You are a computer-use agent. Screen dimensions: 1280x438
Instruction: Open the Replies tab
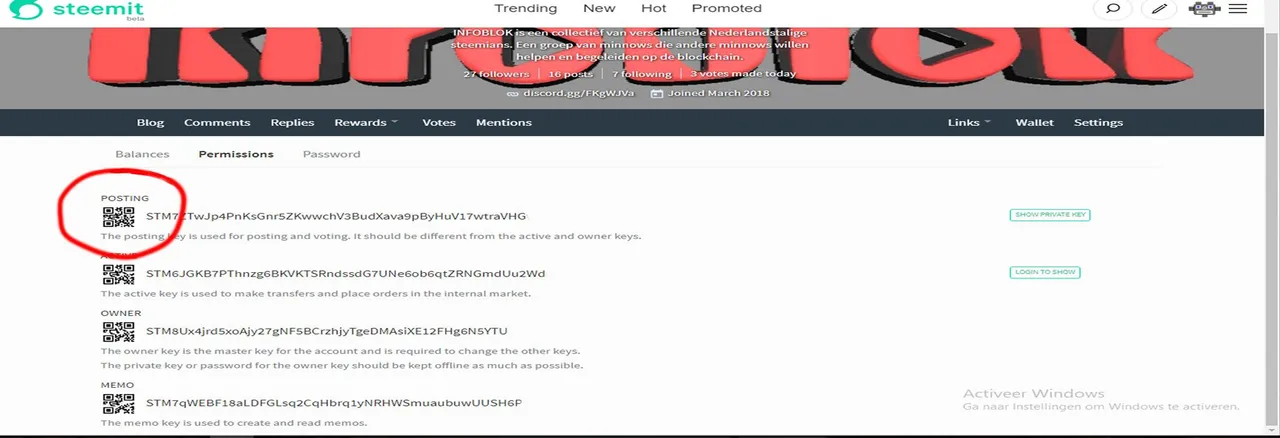292,122
